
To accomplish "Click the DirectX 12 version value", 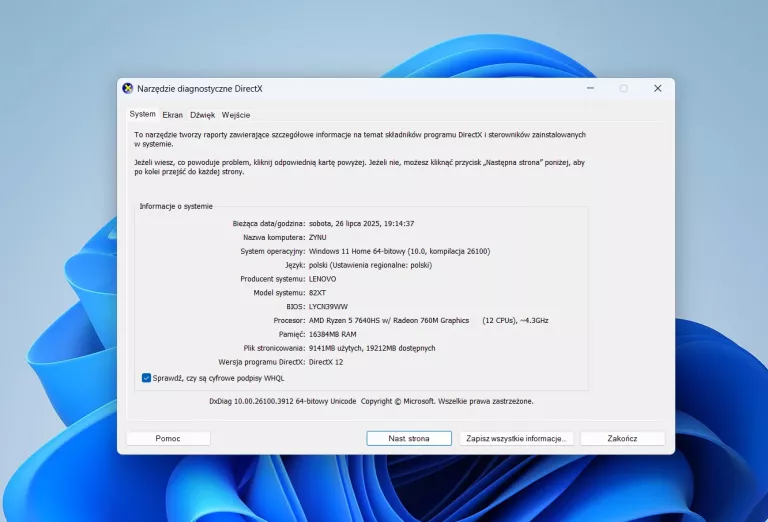I will [x=326, y=362].
